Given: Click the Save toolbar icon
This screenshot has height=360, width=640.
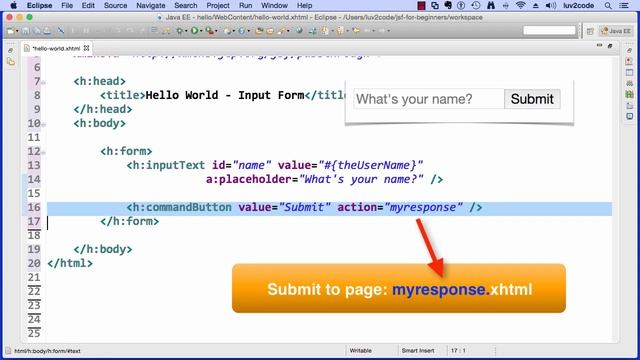Looking at the screenshot, I should point(25,31).
